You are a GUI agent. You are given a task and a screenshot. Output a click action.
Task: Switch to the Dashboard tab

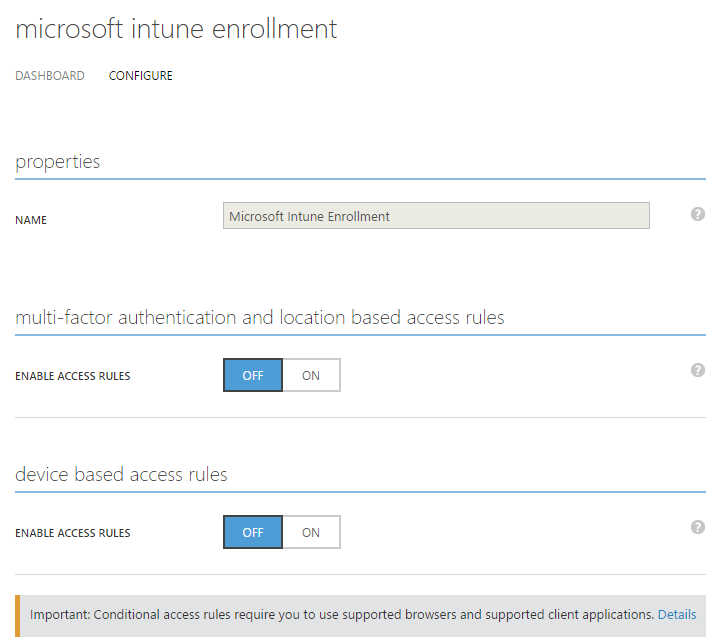[50, 76]
